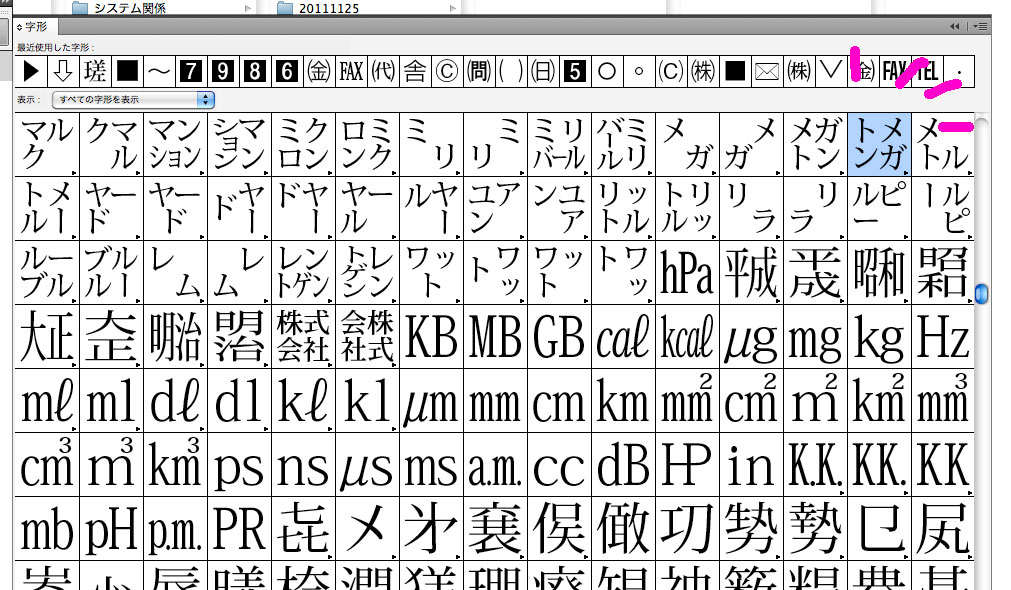This screenshot has height=590, width=1011.
Task: Select the ∨ check-shaped recent glyph
Action: pos(830,71)
